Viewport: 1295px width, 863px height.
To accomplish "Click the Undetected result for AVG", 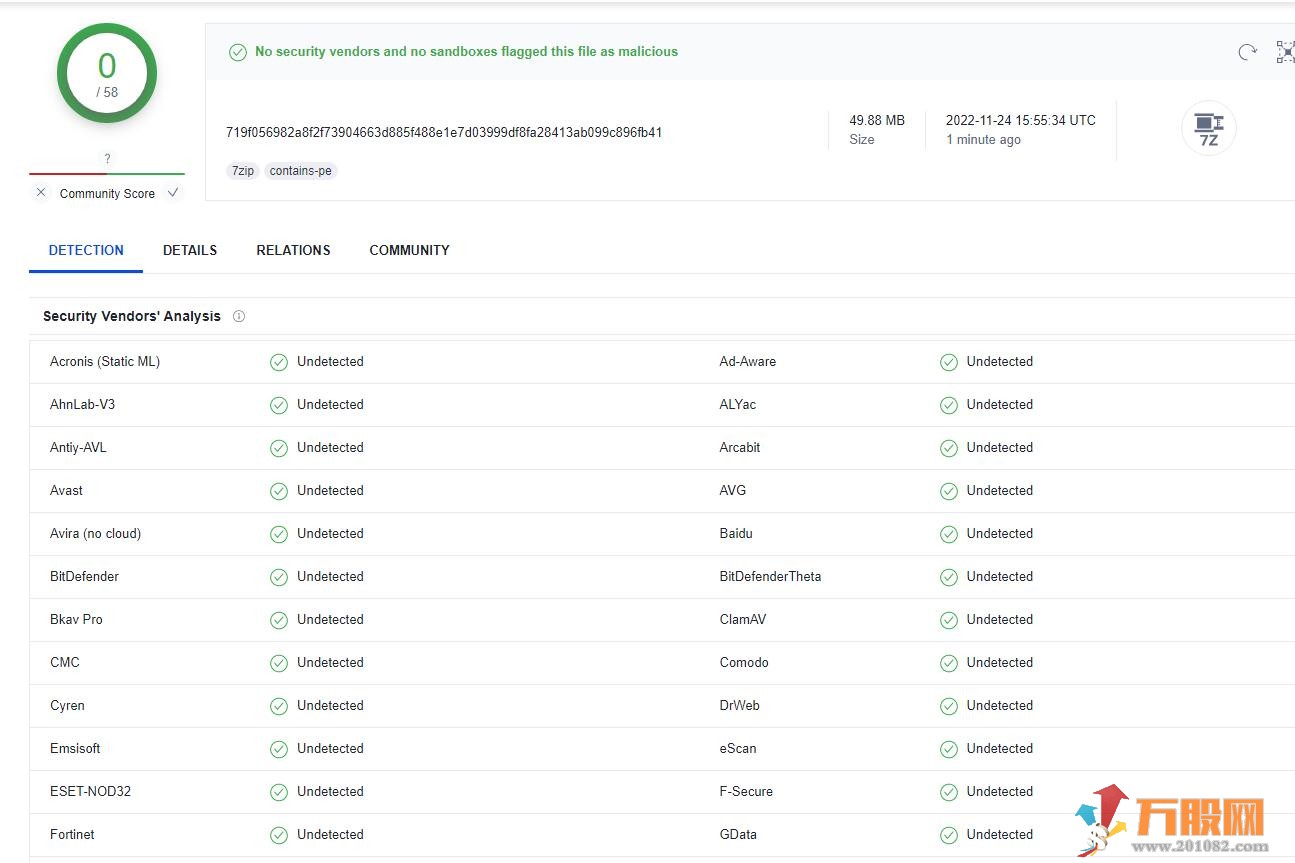I will click(1000, 490).
